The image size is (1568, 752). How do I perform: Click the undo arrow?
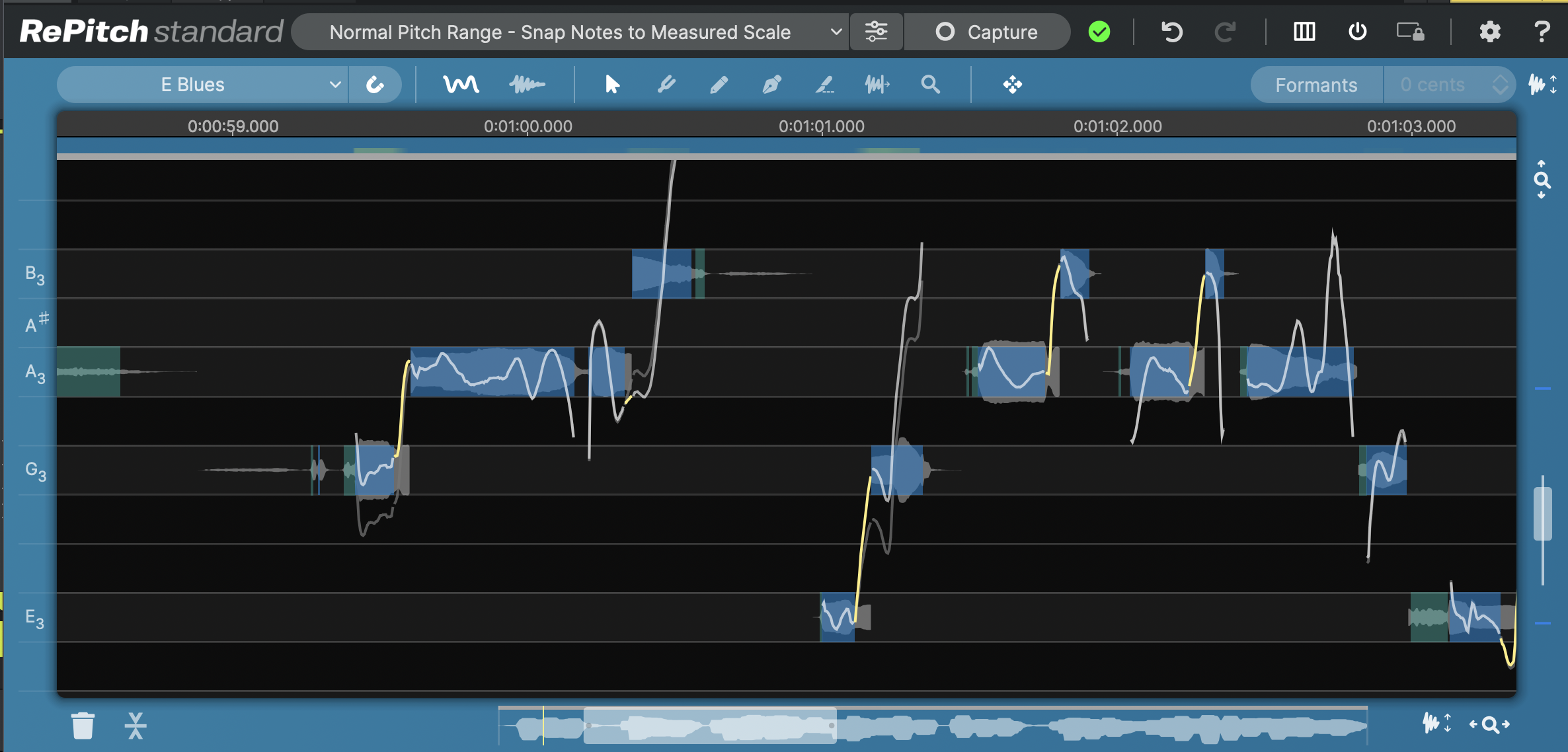point(1171,32)
